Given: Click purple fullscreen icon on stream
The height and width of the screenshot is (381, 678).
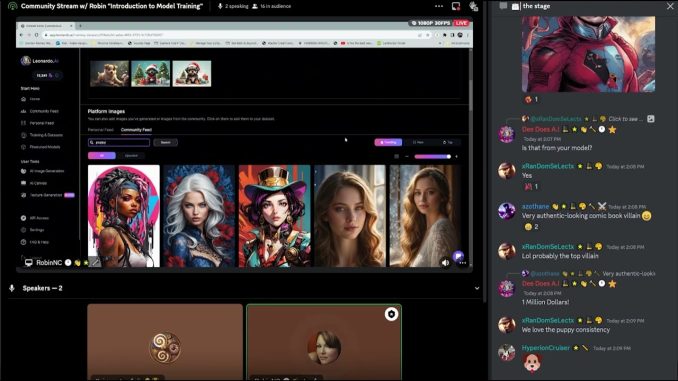Looking at the screenshot, I should 458,256.
